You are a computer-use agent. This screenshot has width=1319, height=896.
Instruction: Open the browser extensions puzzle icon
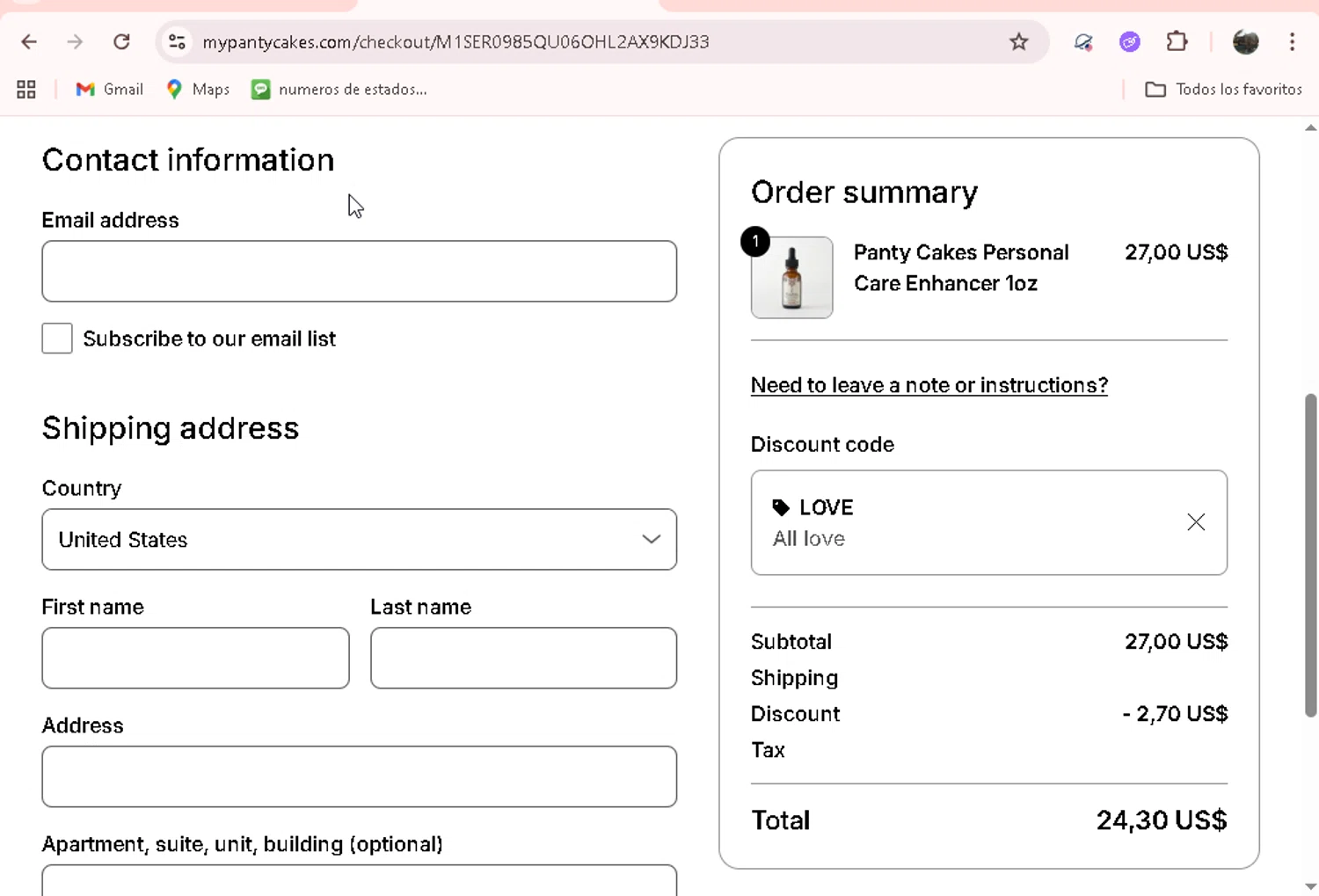pyautogui.click(x=1177, y=41)
